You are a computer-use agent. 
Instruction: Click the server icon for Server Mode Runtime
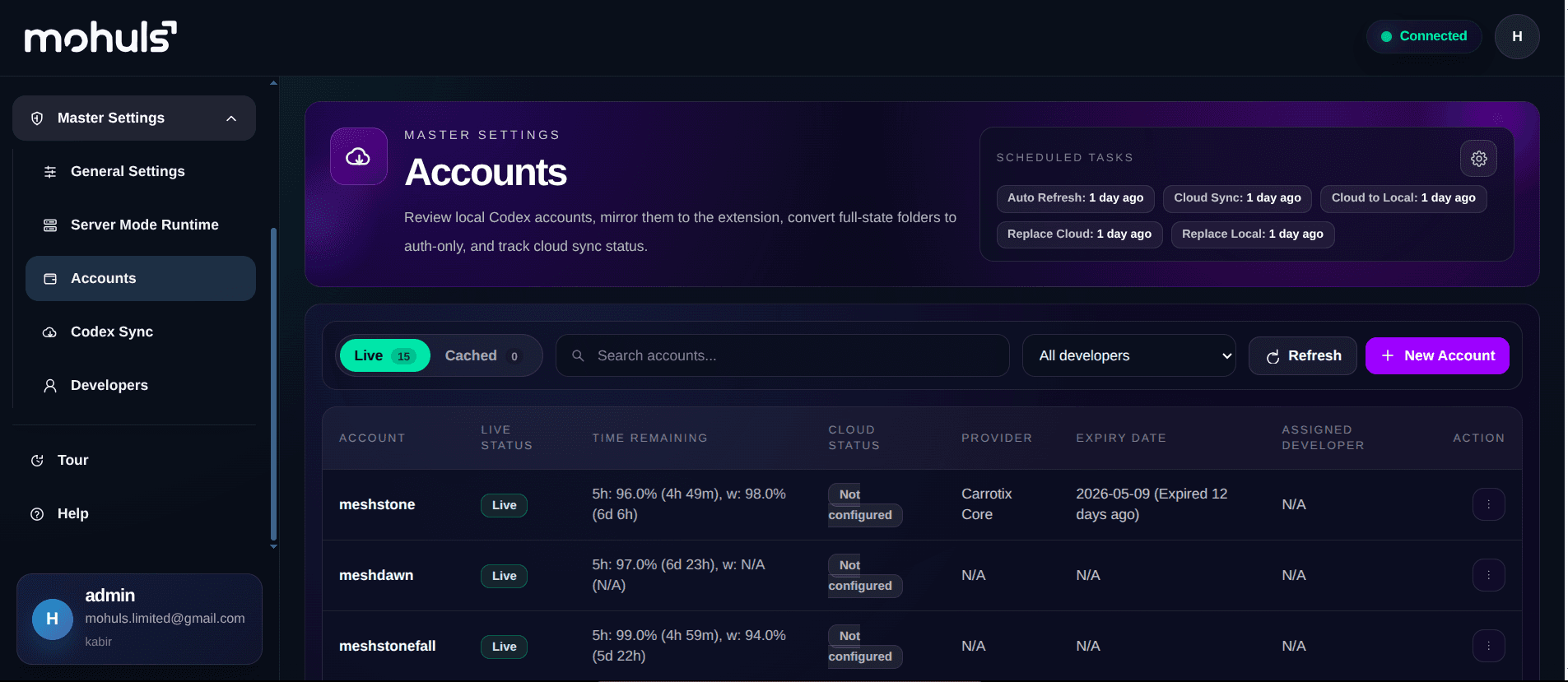point(50,225)
